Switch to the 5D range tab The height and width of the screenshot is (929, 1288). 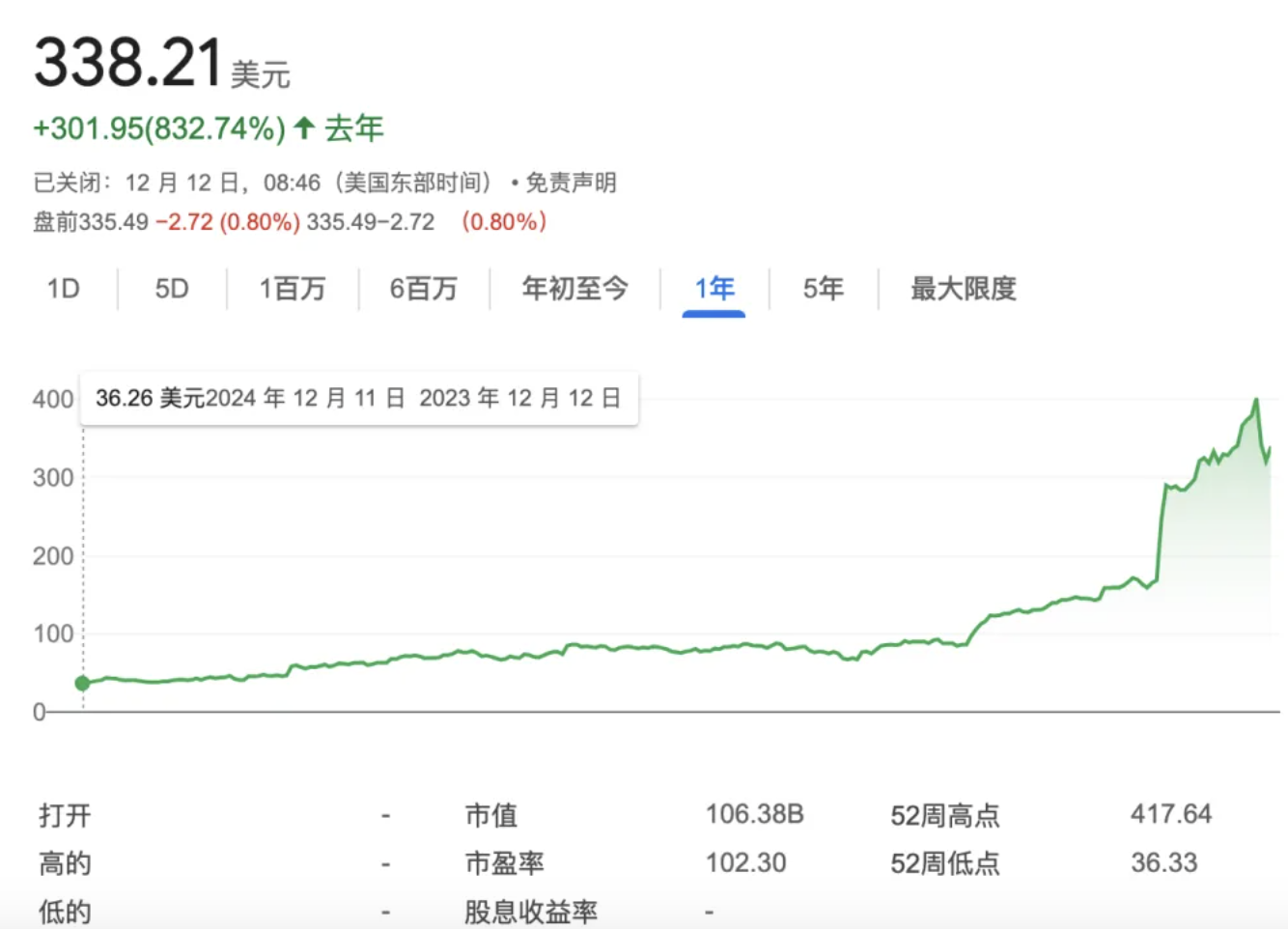tap(172, 289)
